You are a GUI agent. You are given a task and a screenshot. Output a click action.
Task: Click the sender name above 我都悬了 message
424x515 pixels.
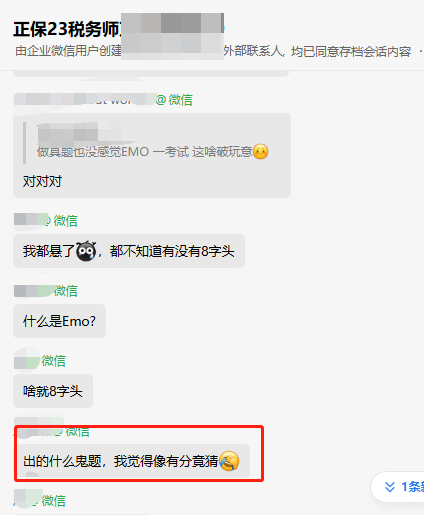click(x=46, y=221)
